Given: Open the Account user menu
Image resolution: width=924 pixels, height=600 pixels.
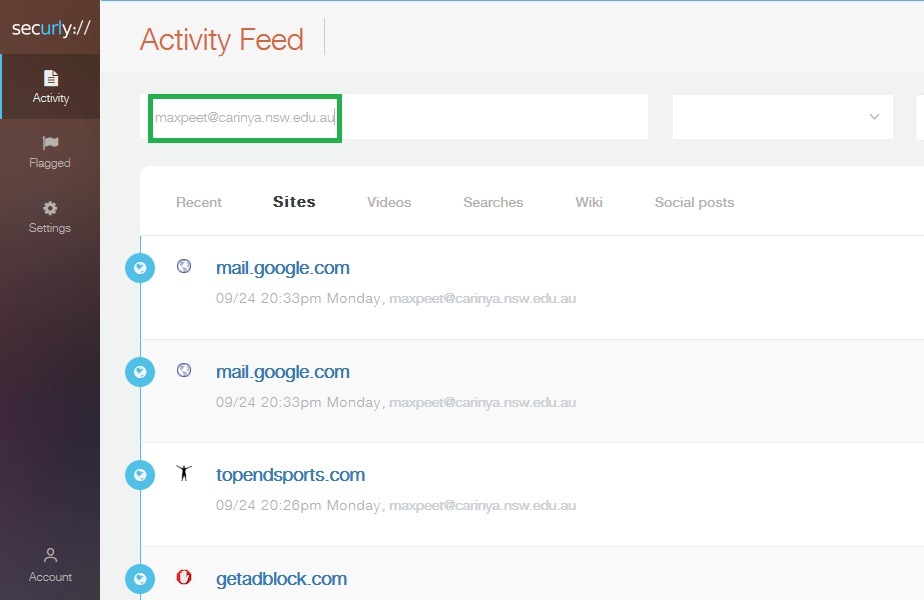Looking at the screenshot, I should coord(50,565).
